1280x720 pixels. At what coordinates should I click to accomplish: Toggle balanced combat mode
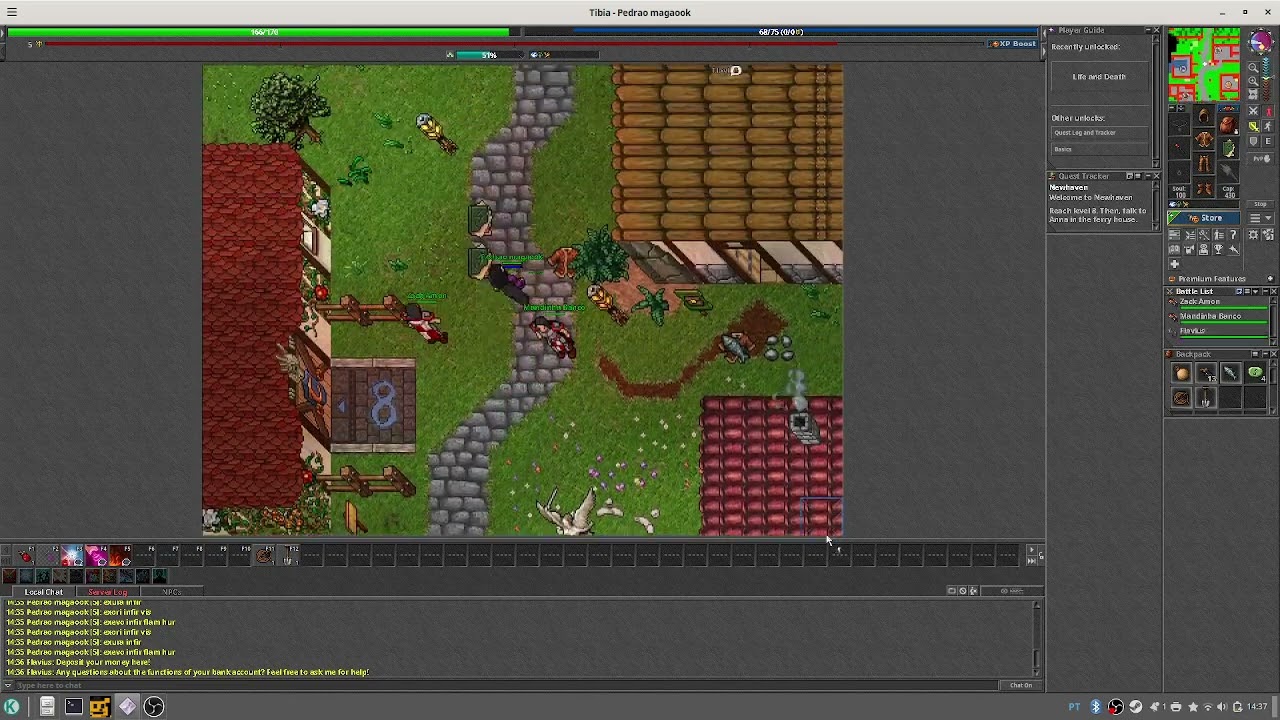tap(1253, 126)
